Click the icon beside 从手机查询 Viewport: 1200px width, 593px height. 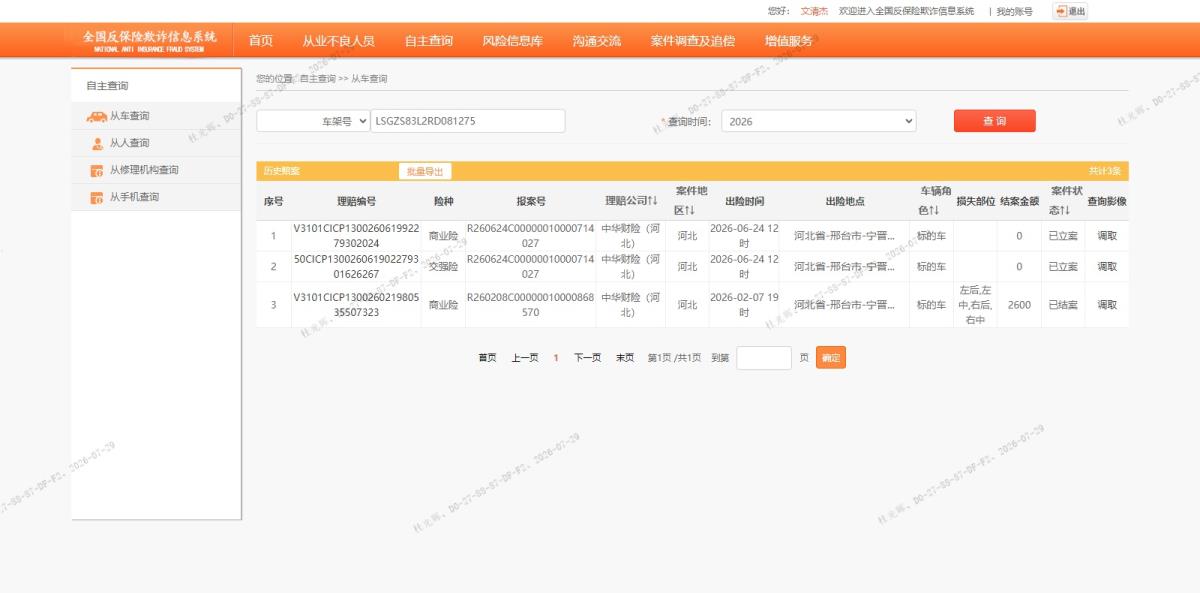[x=97, y=198]
